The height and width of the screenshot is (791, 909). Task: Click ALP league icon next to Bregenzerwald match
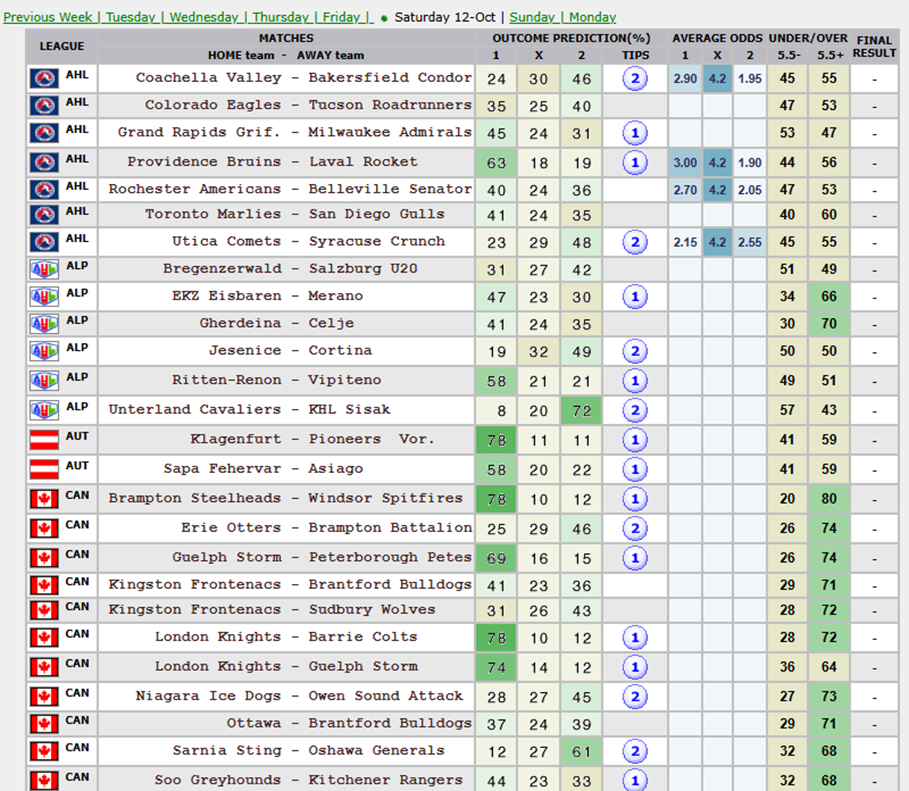pyautogui.click(x=44, y=269)
